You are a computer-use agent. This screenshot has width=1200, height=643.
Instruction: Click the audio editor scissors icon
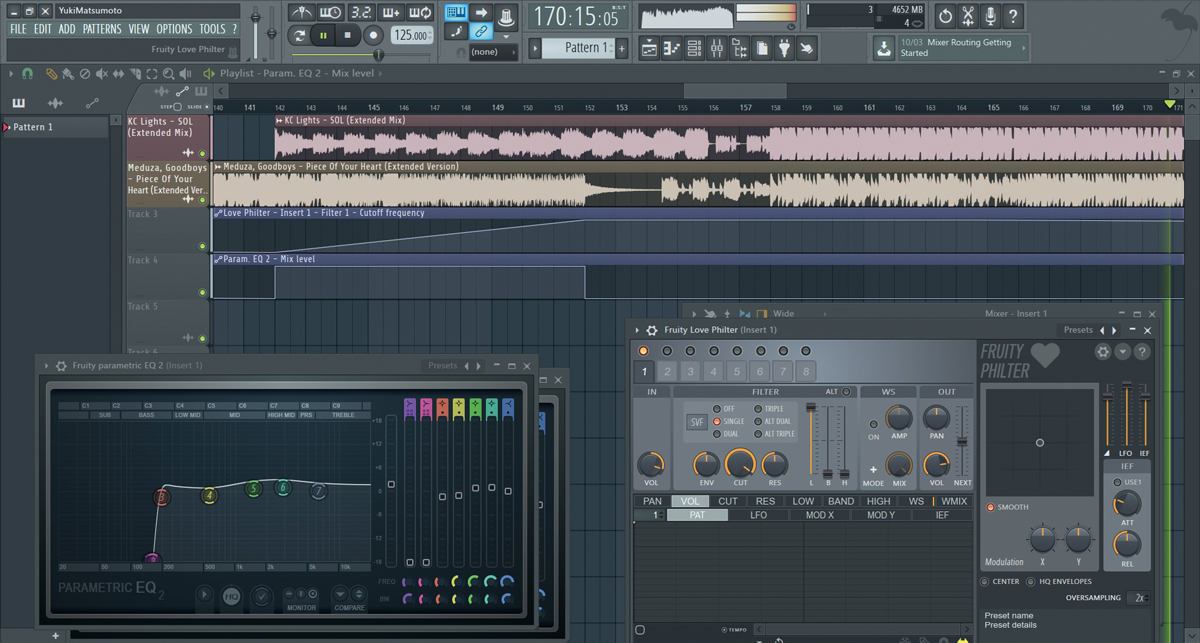(x=968, y=16)
